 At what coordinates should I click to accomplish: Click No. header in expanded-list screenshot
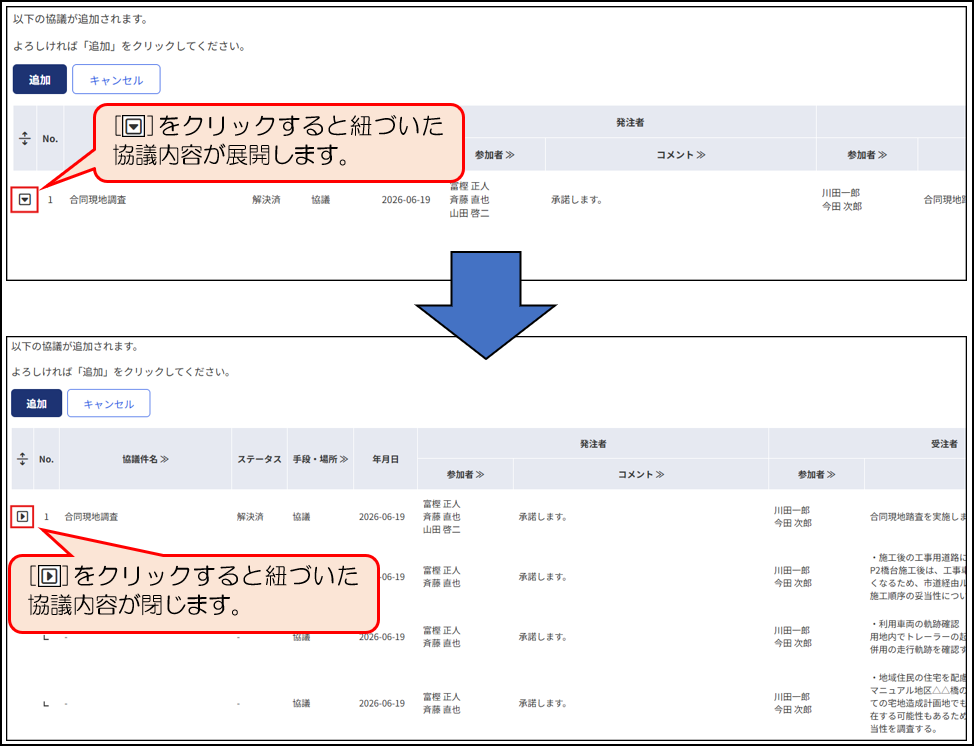coord(47,460)
